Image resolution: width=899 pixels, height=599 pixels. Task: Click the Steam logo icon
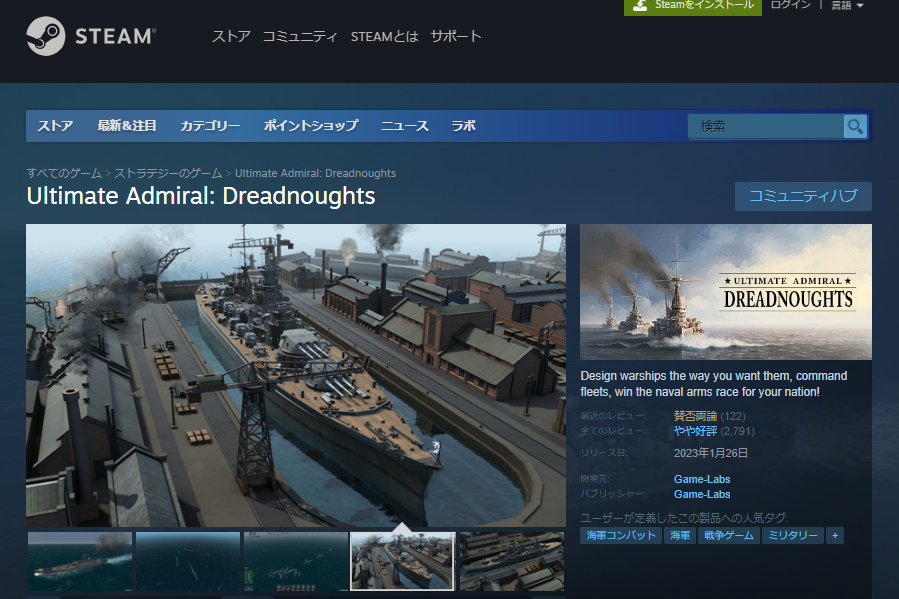point(46,37)
